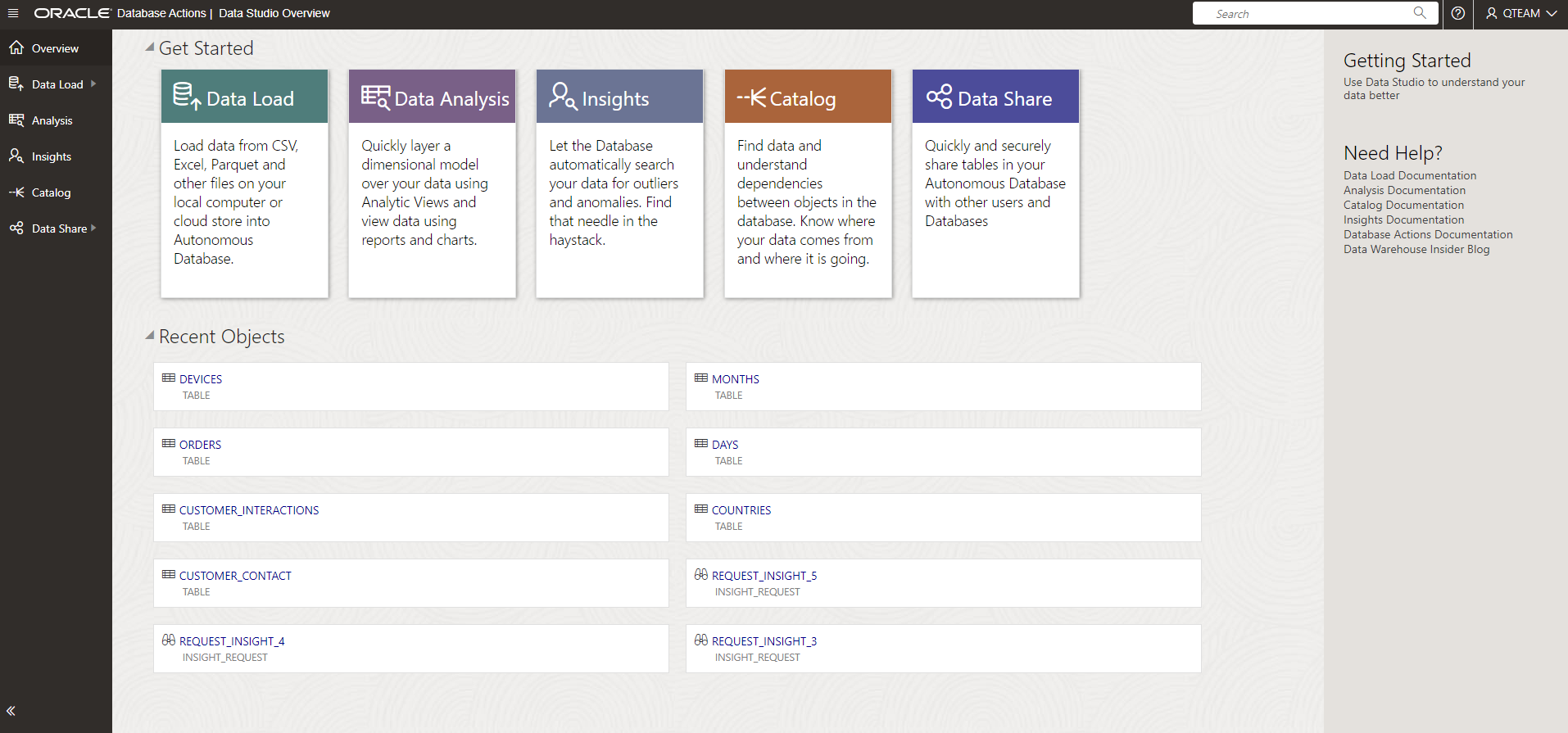Click table icon beside MONTHS
The width and height of the screenshot is (1568, 733).
pos(701,378)
